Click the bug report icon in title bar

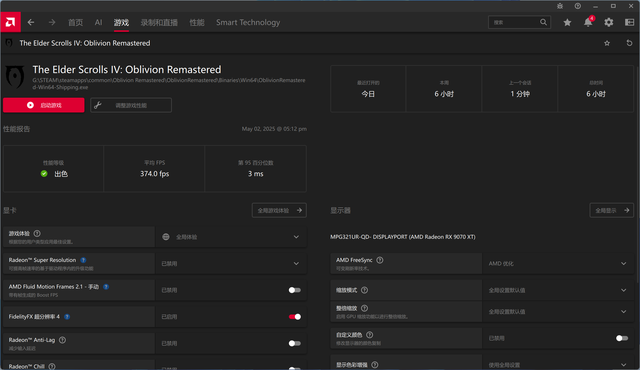(560, 6)
